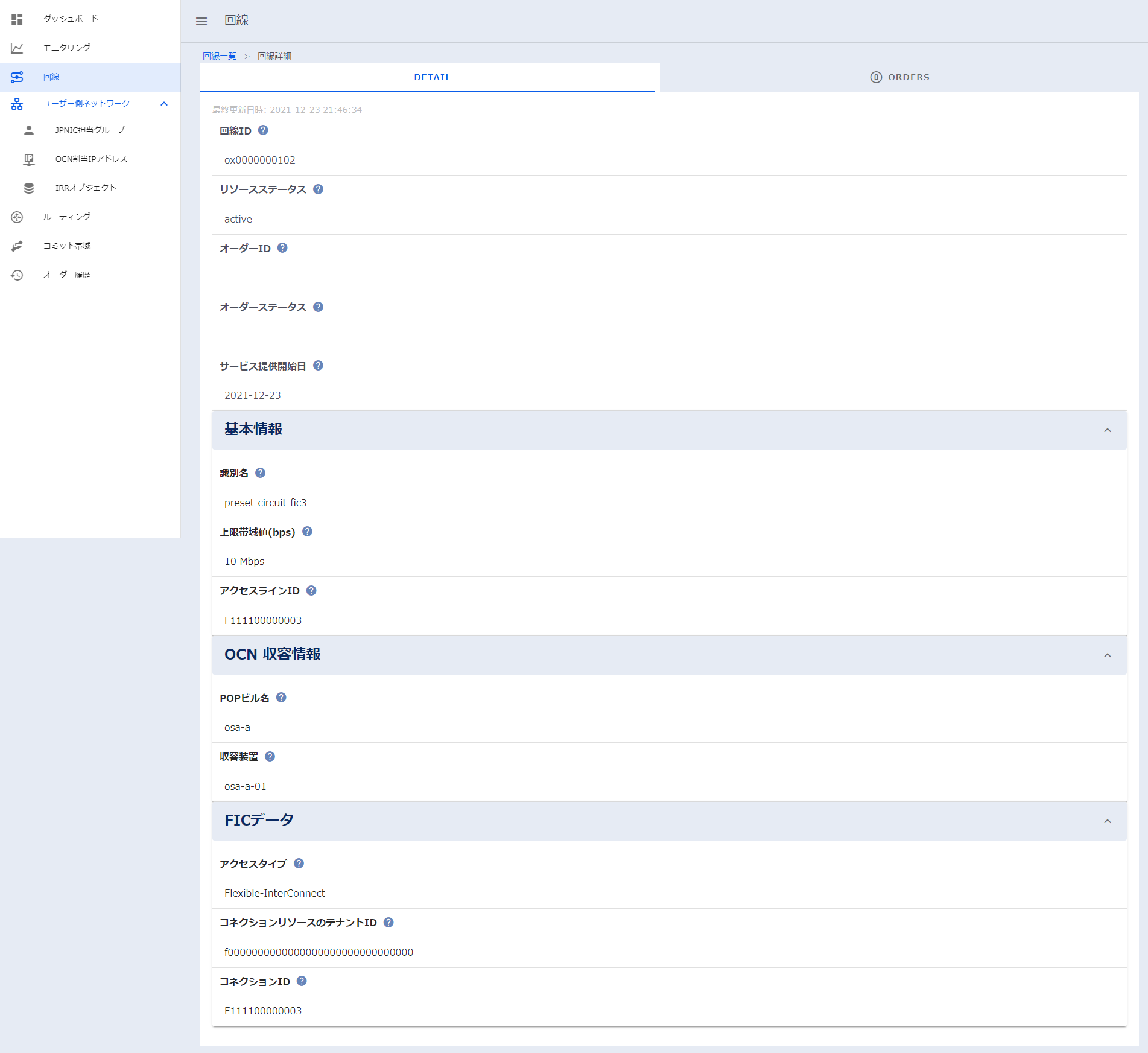Open オーダー履歴 in the sidebar

pyautogui.click(x=66, y=275)
